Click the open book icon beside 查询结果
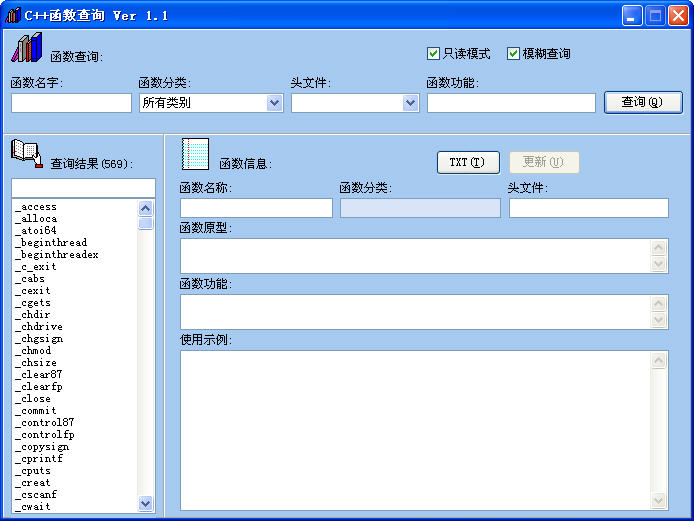Screen dimensions: 694x521 pos(27,153)
